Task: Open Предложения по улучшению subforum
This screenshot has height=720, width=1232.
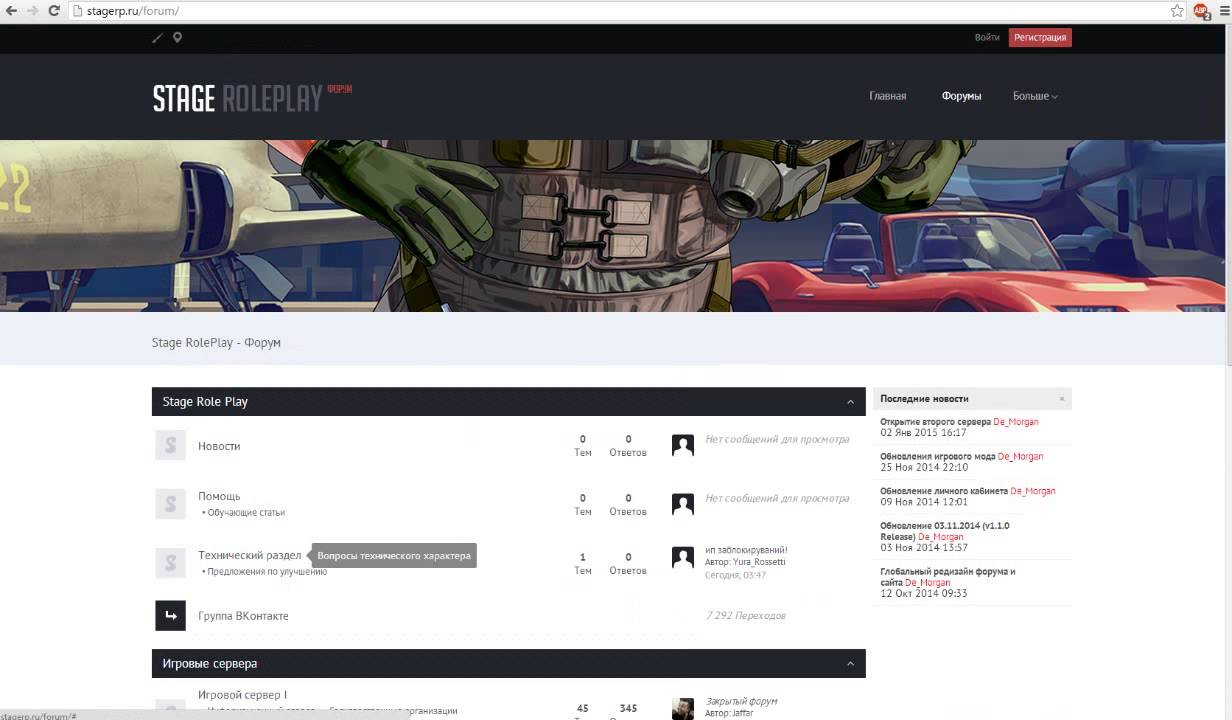Action: tap(267, 572)
